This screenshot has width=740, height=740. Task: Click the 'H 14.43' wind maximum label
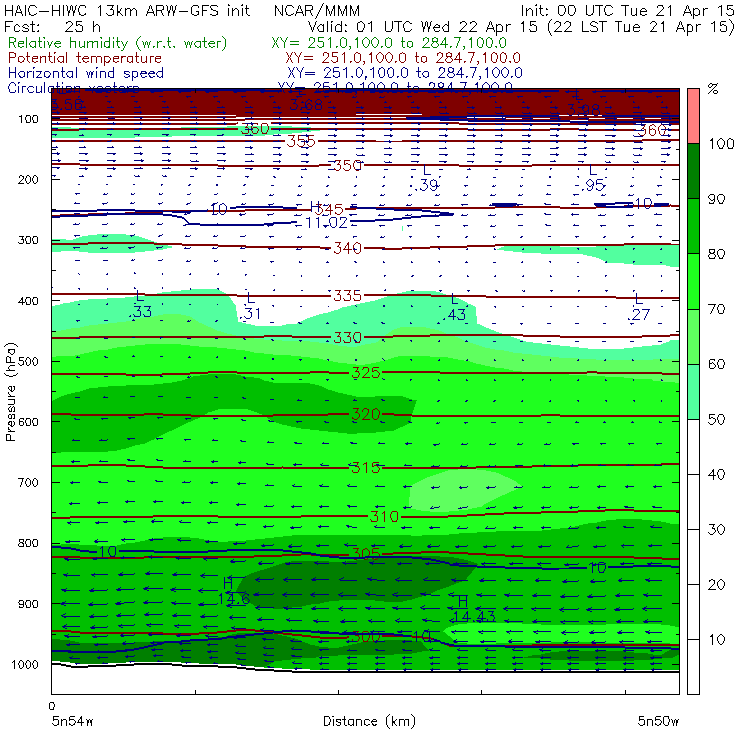[x=473, y=609]
